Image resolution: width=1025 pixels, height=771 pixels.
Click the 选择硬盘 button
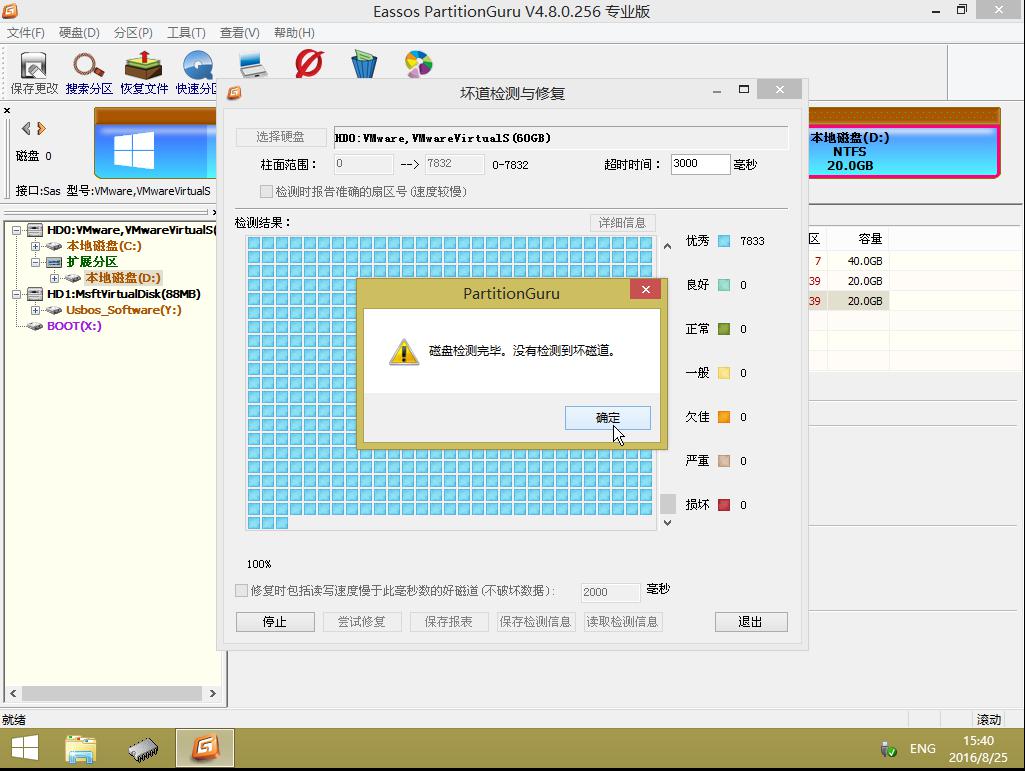click(280, 137)
